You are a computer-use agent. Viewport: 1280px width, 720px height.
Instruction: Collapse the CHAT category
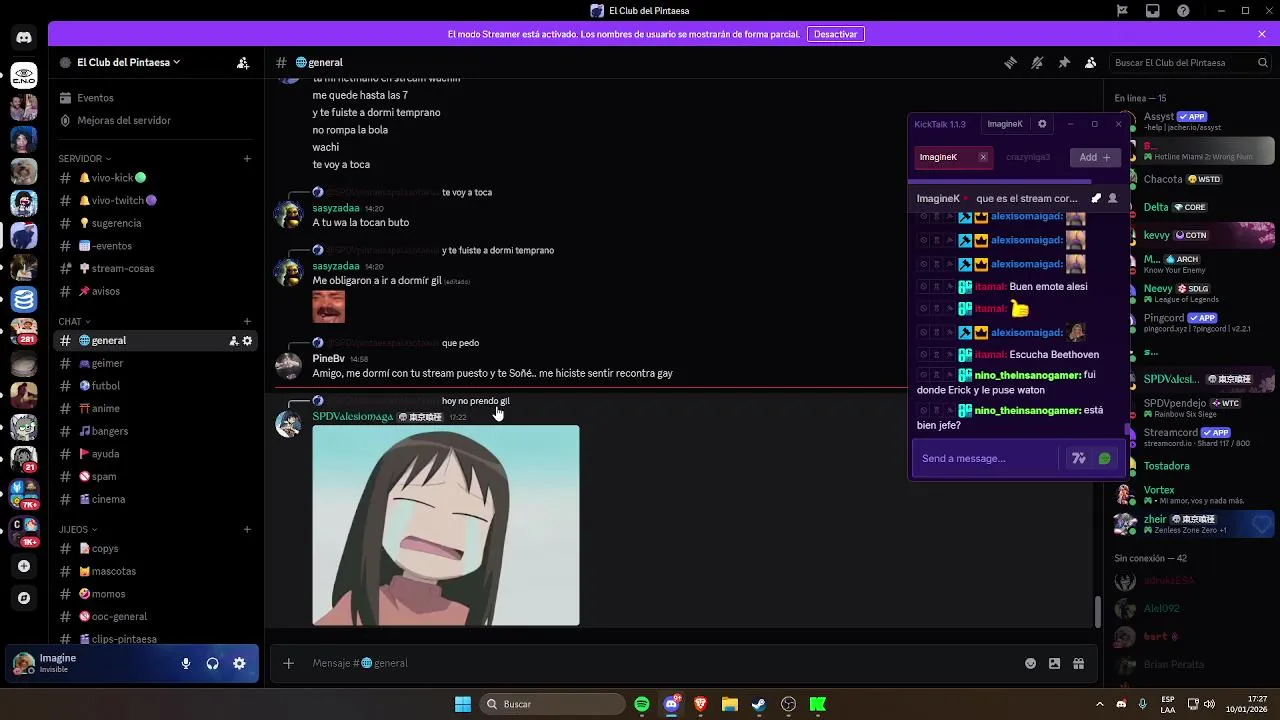coord(74,322)
